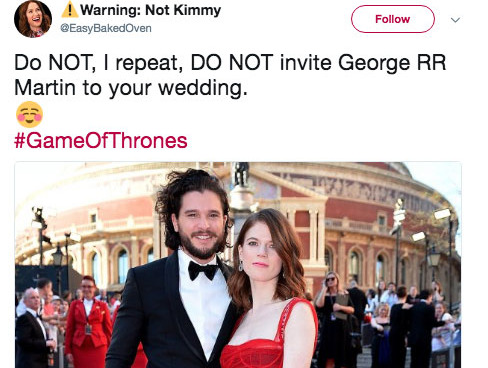Click the tweet text about George RR Martin
The image size is (488, 368).
230,75
